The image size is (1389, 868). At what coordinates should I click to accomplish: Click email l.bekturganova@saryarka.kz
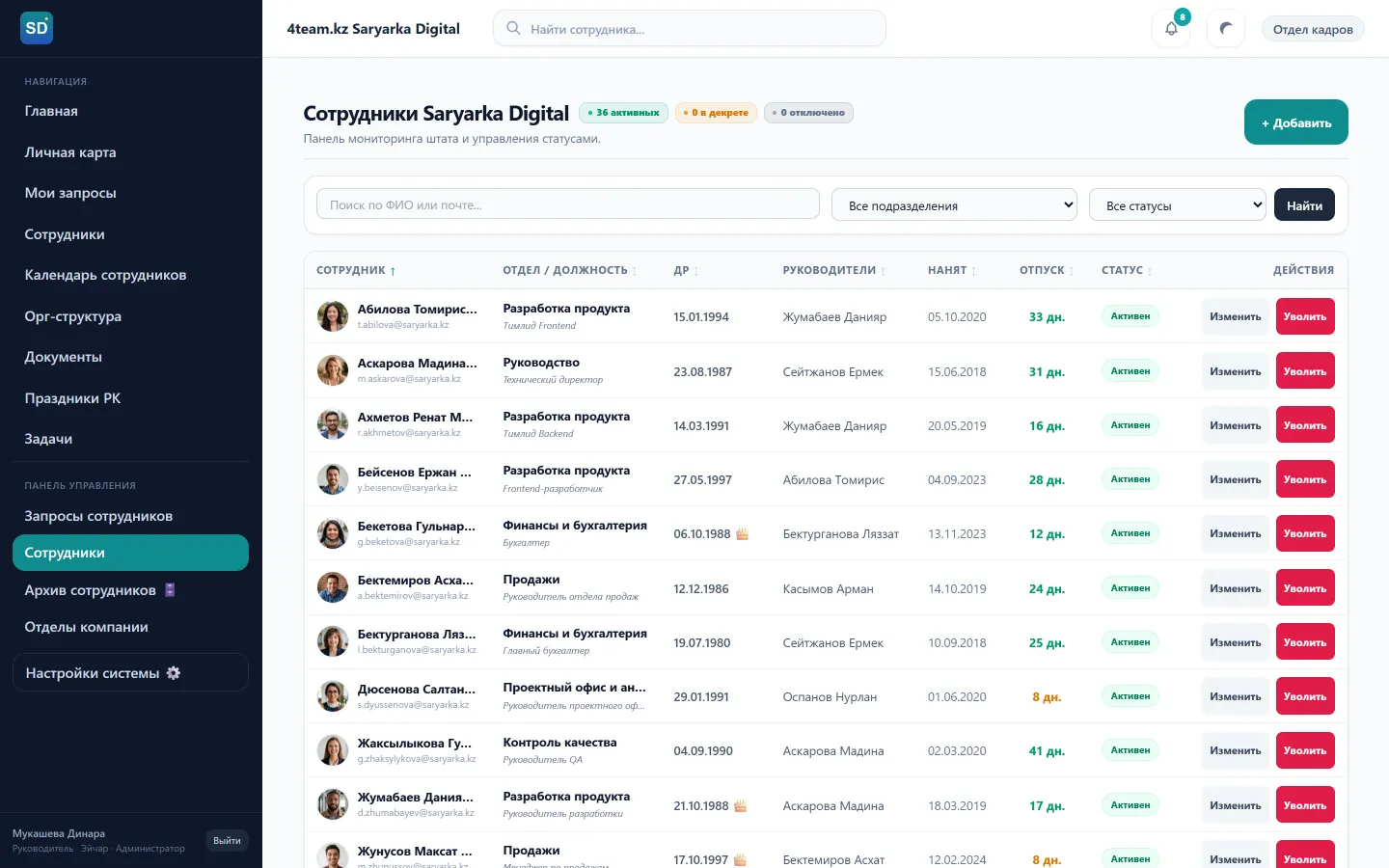pyautogui.click(x=417, y=650)
